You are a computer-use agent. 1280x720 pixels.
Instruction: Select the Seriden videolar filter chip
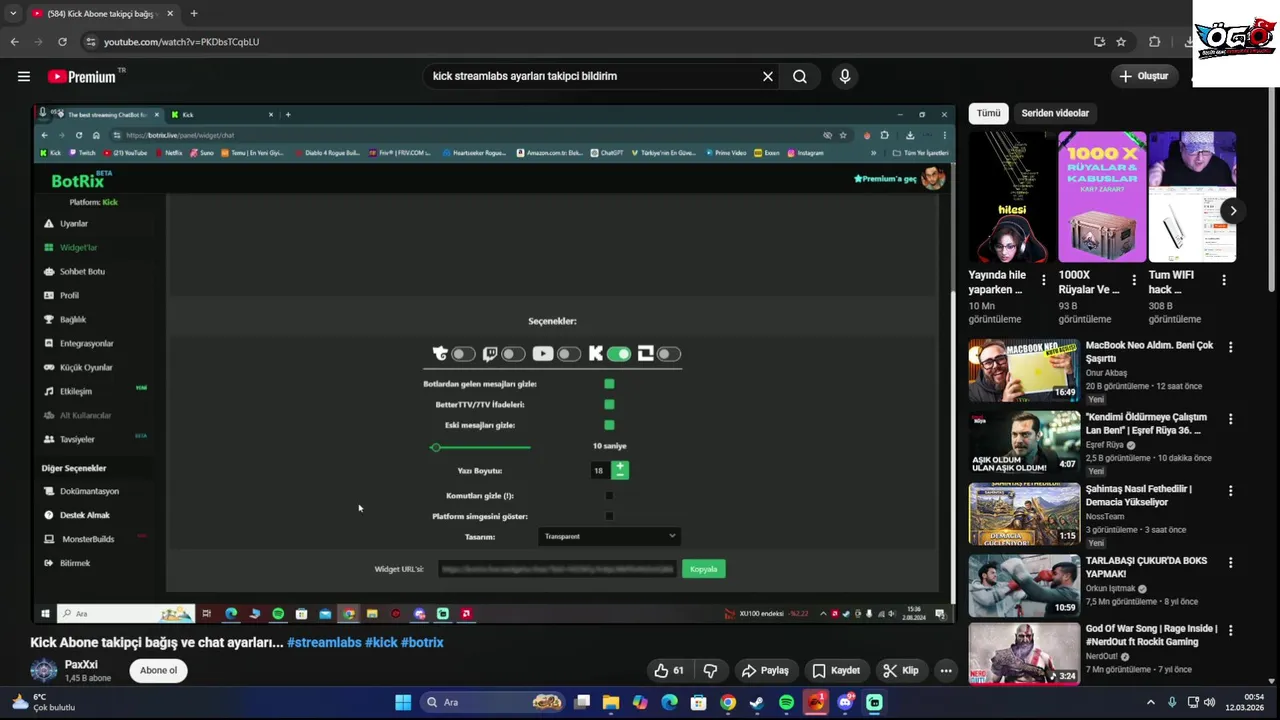pos(1055,113)
